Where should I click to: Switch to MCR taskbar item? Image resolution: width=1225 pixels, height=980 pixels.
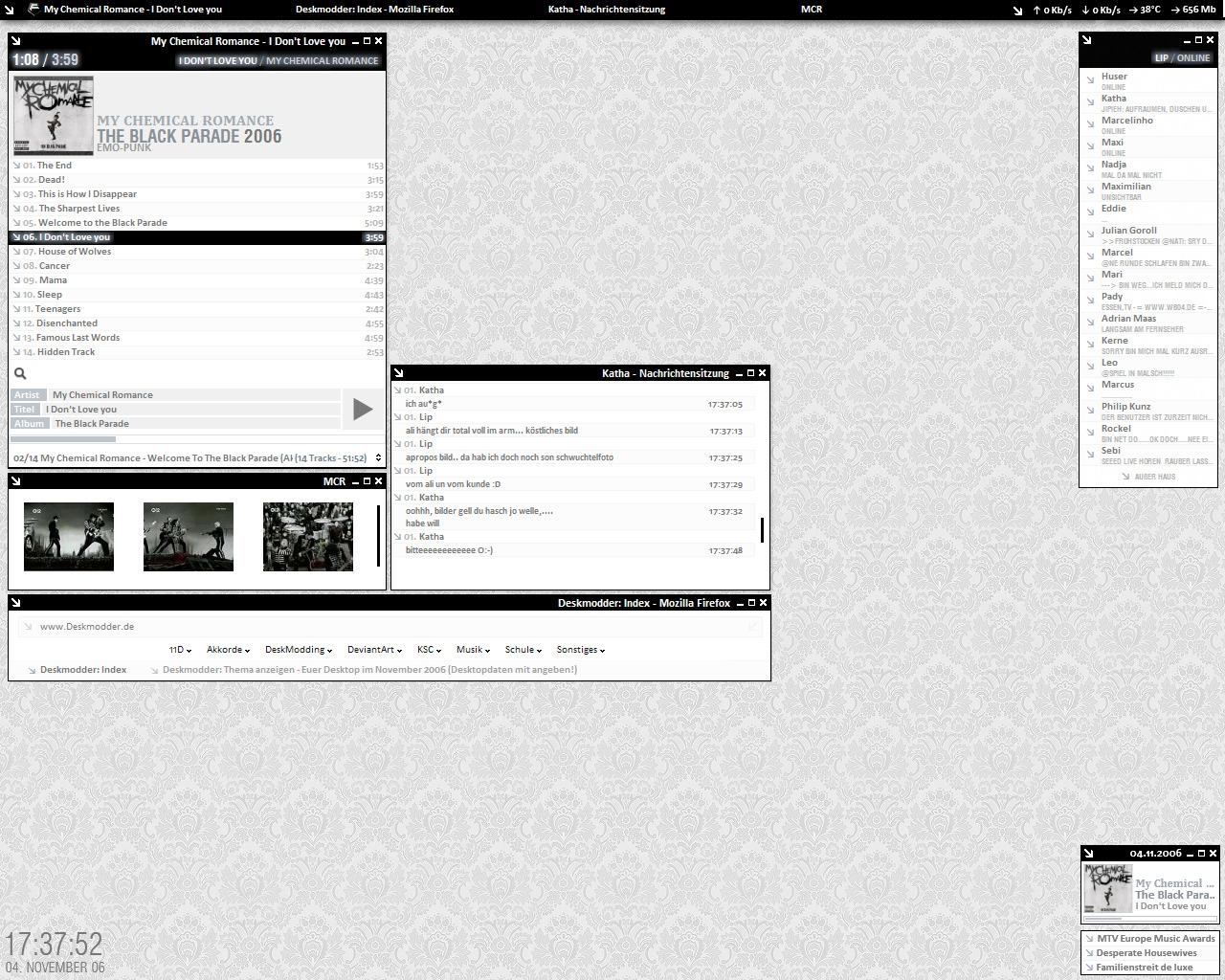pos(812,10)
